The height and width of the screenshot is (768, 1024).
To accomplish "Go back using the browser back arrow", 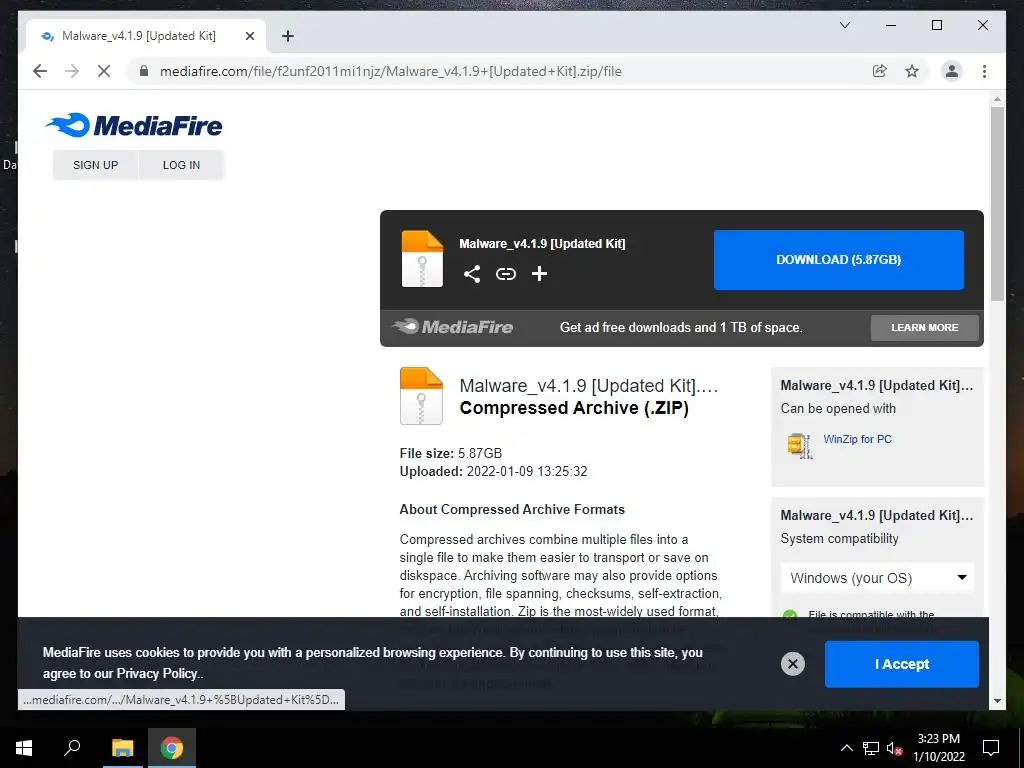I will 40,71.
